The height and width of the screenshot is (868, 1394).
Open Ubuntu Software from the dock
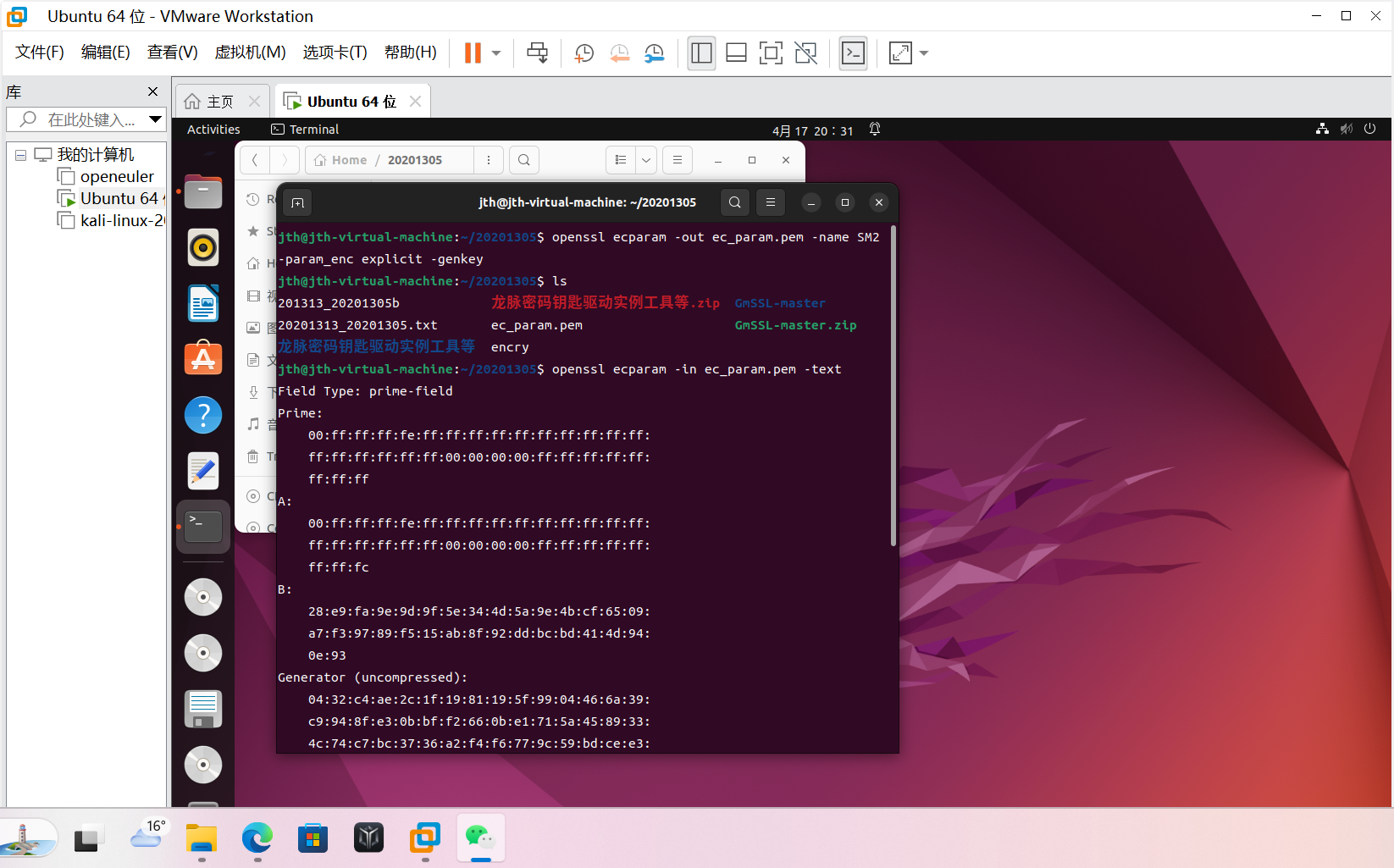pos(203,359)
